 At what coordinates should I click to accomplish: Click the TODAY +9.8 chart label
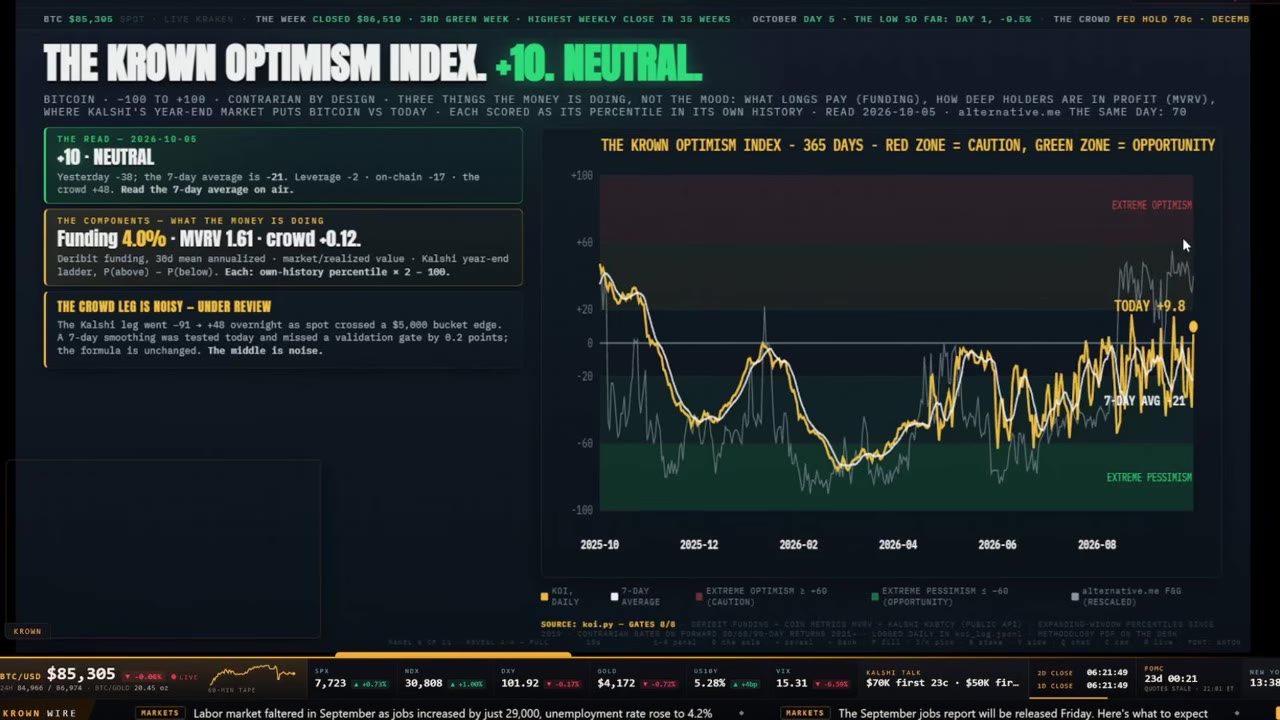pos(1150,306)
